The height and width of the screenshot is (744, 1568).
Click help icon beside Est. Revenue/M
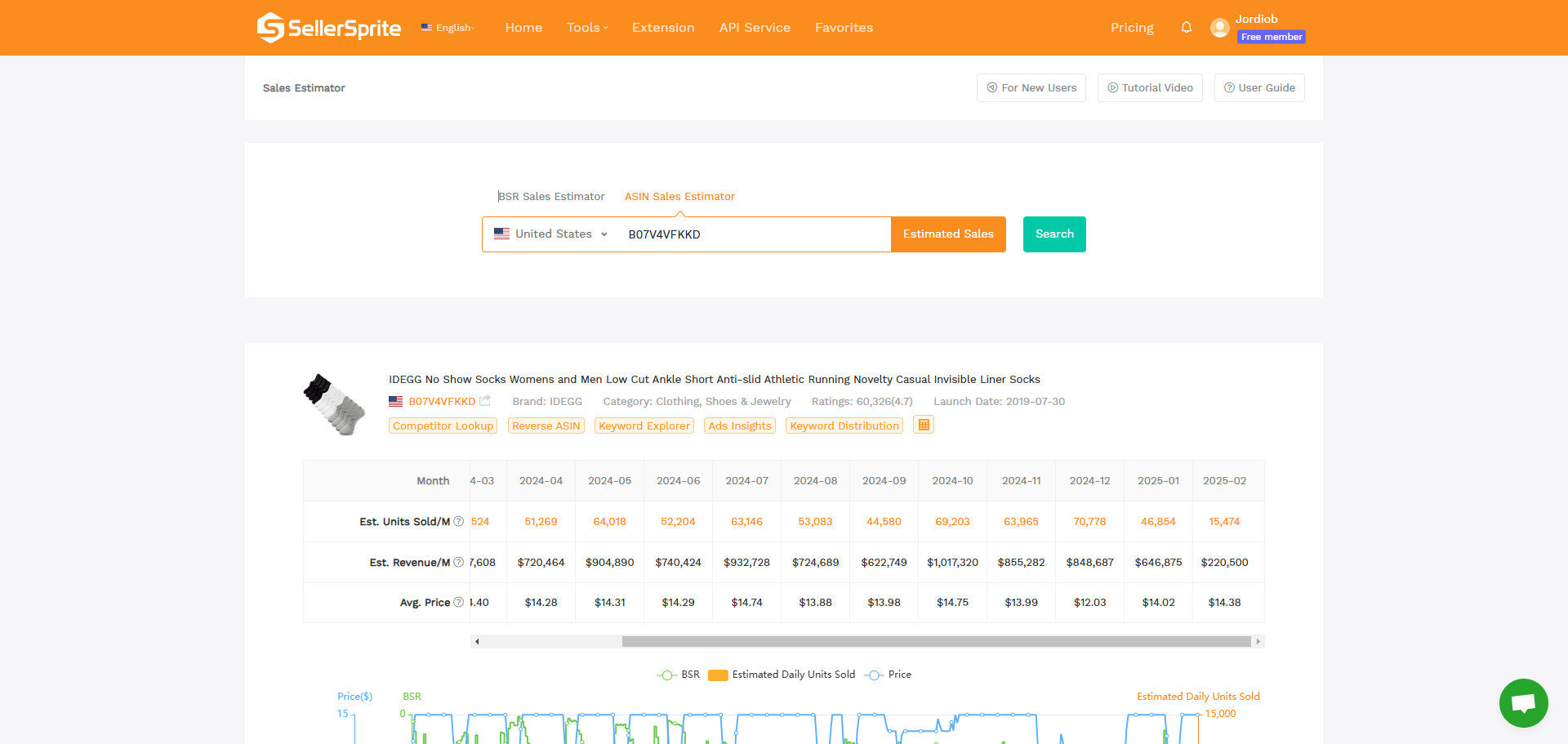pyautogui.click(x=459, y=562)
